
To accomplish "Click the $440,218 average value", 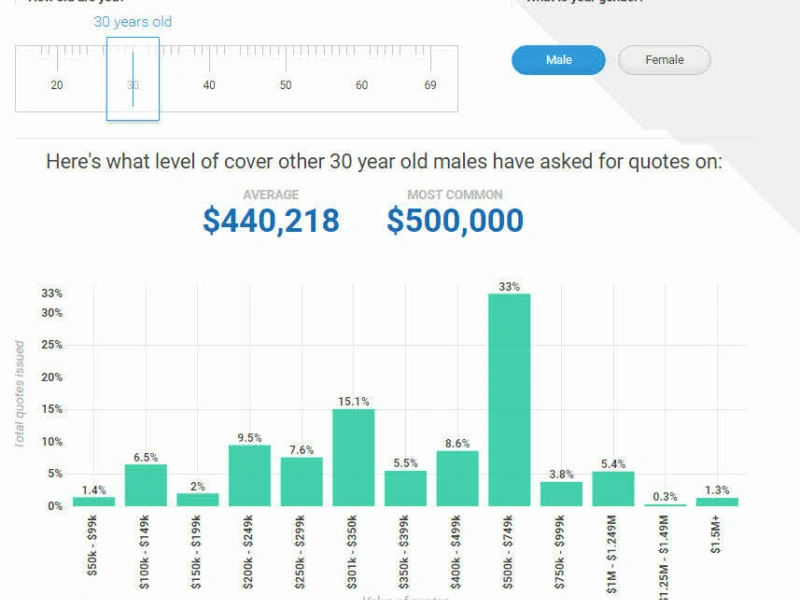I will click(271, 221).
